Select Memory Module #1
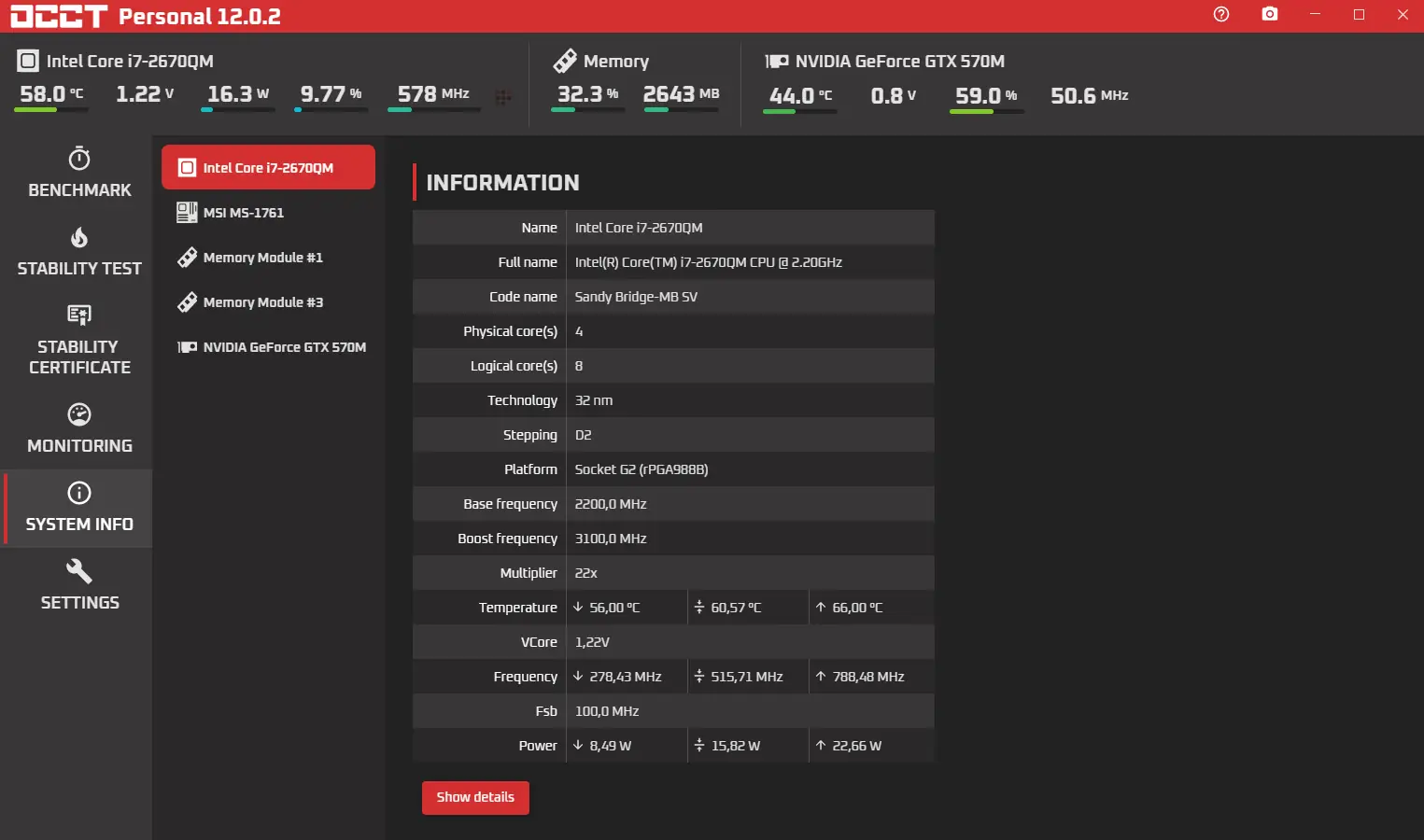The width and height of the screenshot is (1424, 840). pyautogui.click(x=268, y=258)
